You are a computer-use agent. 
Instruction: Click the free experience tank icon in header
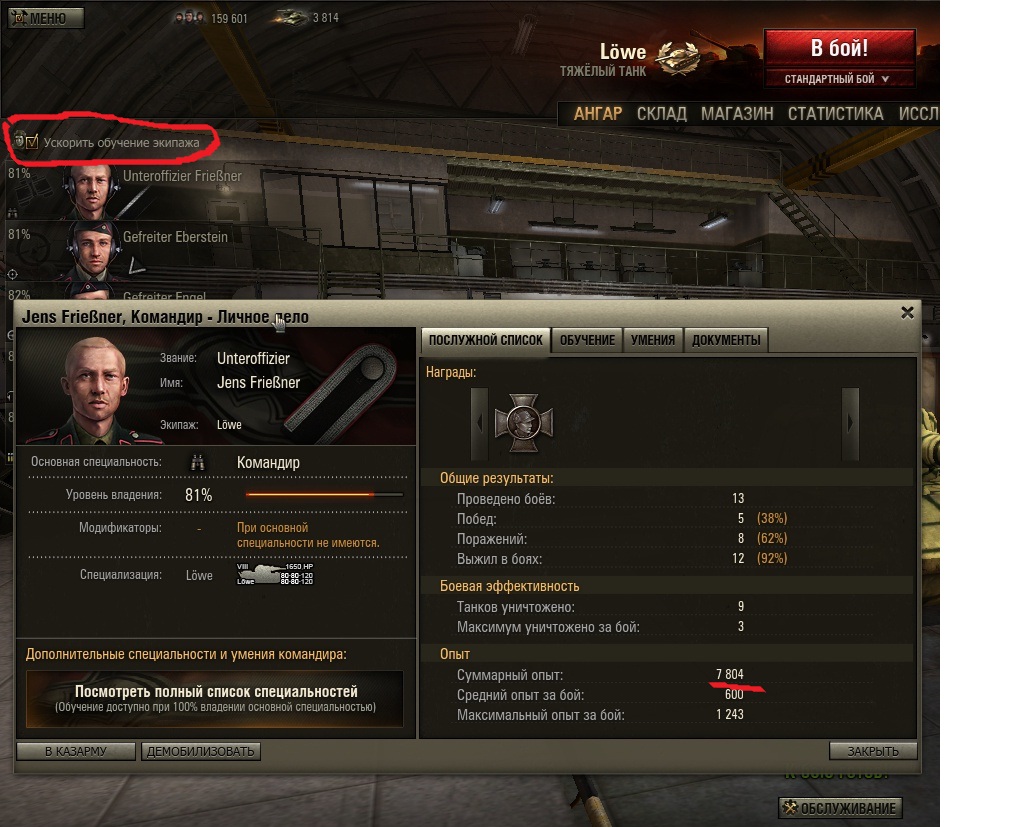(x=291, y=18)
